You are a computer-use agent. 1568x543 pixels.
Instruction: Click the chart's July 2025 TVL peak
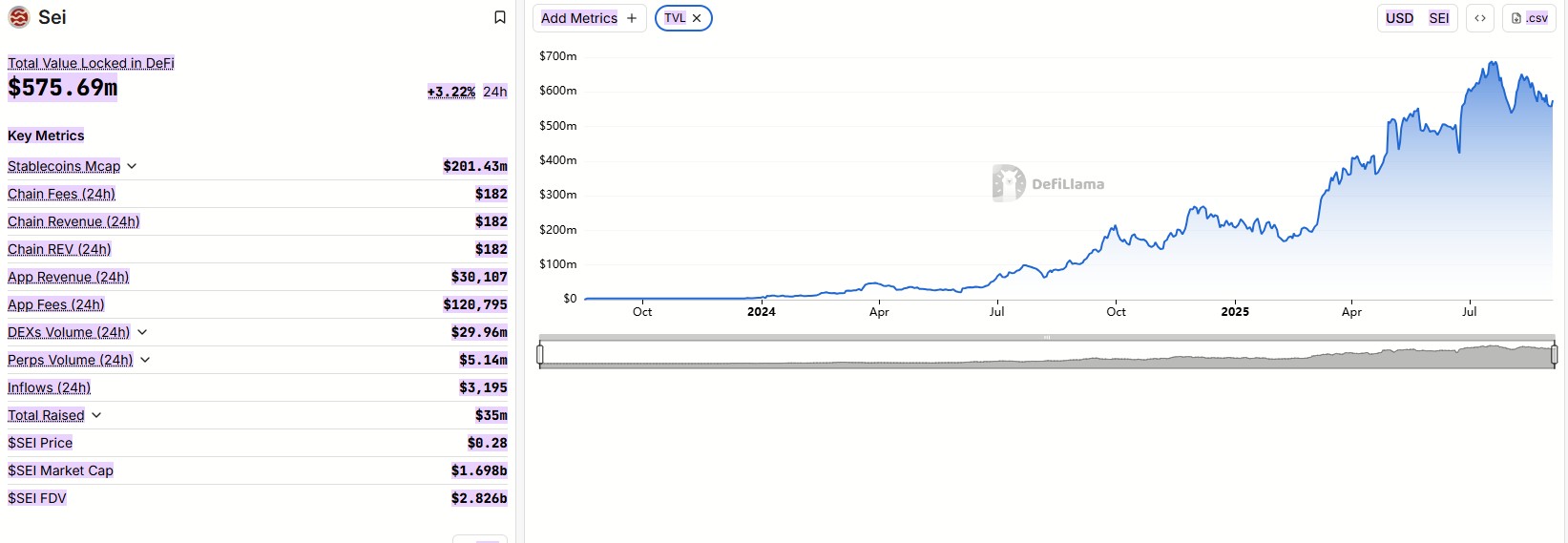click(1493, 63)
